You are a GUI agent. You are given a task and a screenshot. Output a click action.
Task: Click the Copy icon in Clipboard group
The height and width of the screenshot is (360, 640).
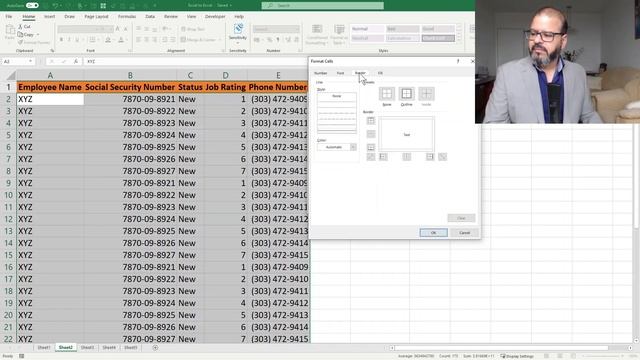20,34
